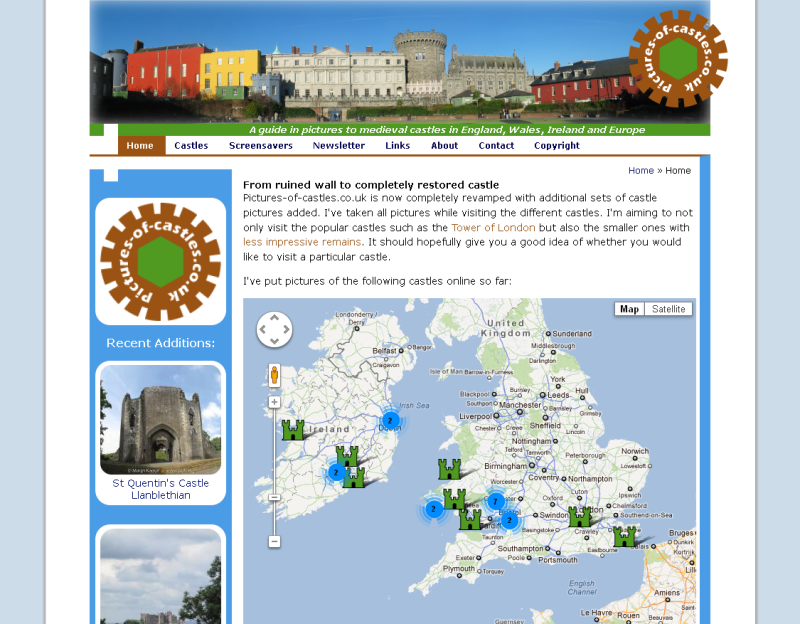Click the Home breadcrumb link
The width and height of the screenshot is (800, 624).
coord(640,171)
